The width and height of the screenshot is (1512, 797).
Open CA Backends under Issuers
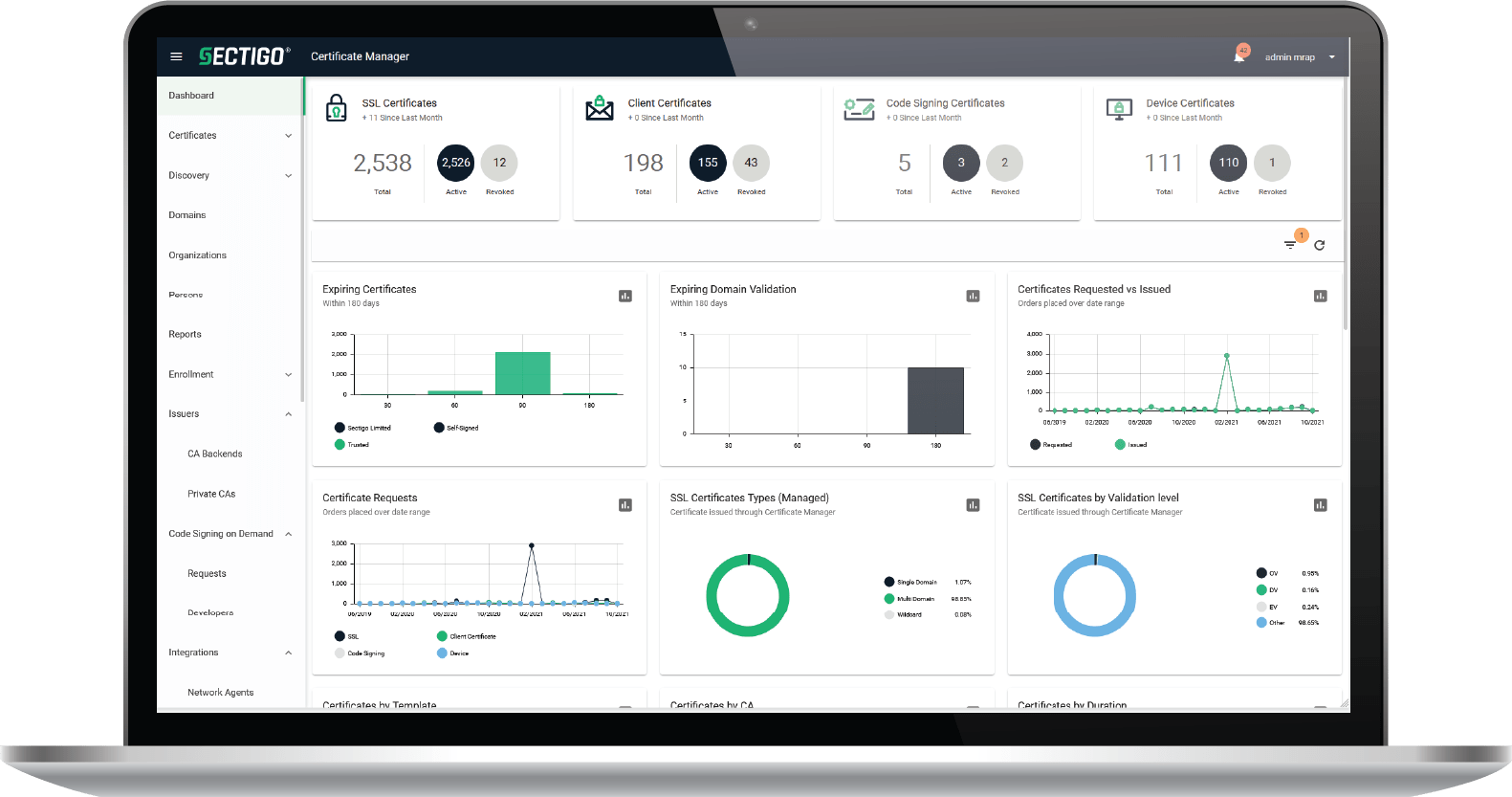click(215, 454)
